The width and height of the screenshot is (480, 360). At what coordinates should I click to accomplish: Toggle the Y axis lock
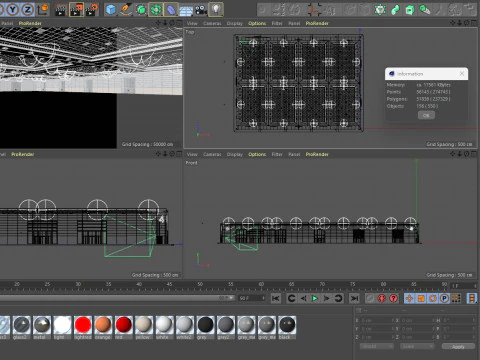(13, 9)
